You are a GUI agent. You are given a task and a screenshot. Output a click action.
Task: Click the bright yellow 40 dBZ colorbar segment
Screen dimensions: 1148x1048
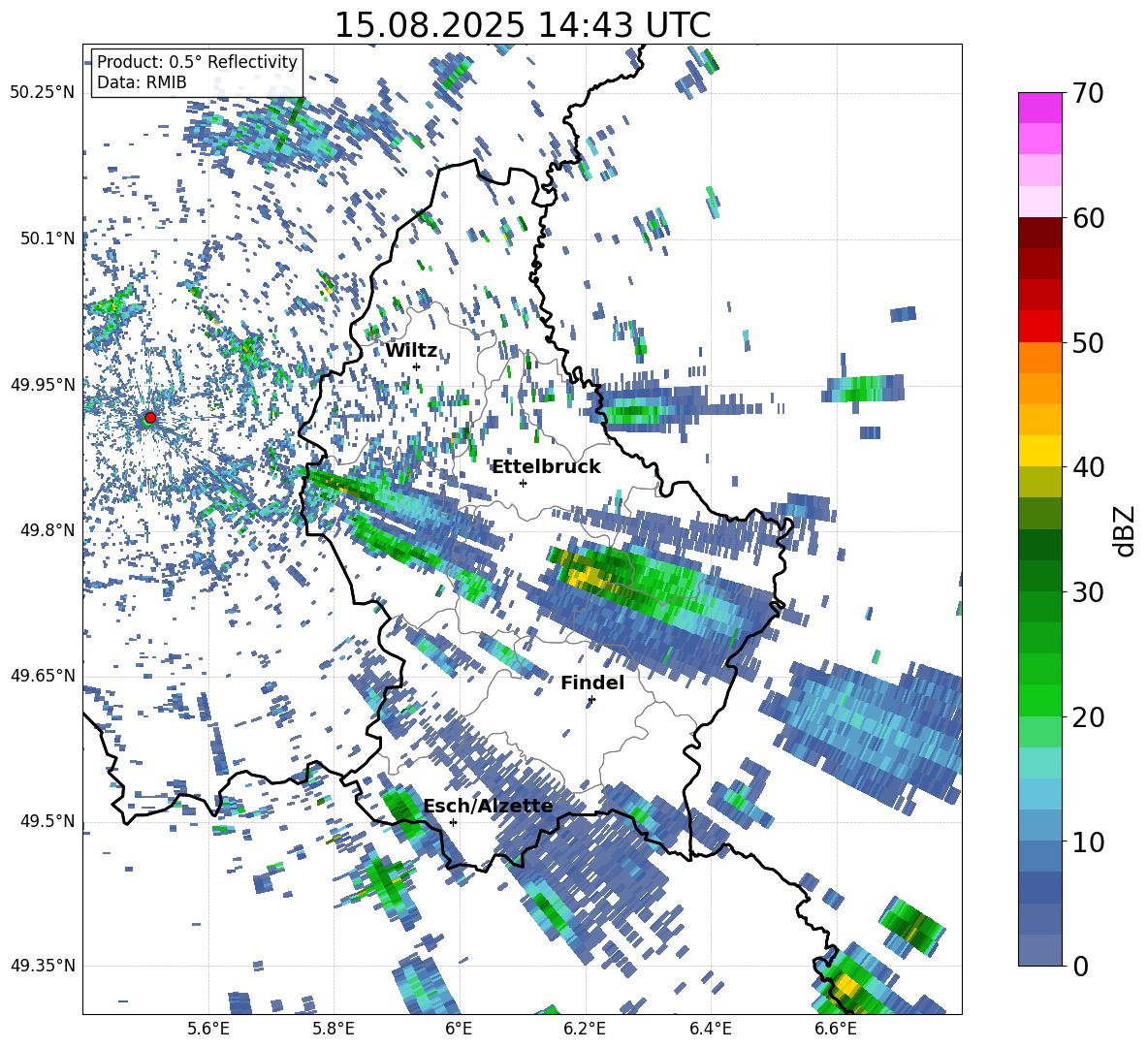pyautogui.click(x=1039, y=451)
